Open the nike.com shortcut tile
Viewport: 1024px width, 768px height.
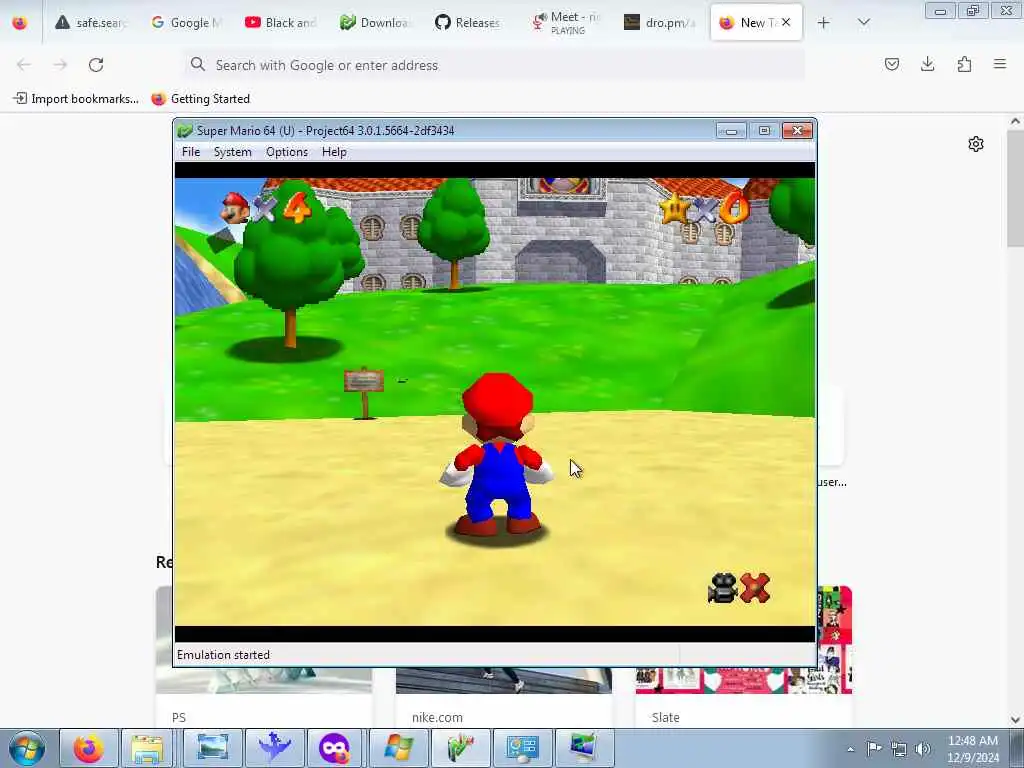(504, 699)
